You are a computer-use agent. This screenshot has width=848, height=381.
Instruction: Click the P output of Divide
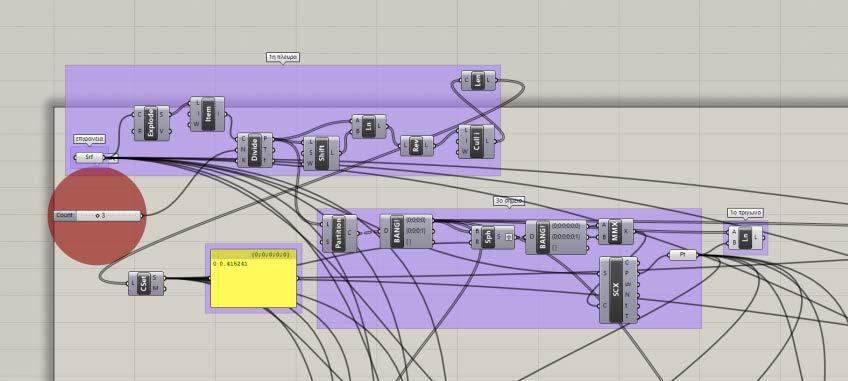266,139
